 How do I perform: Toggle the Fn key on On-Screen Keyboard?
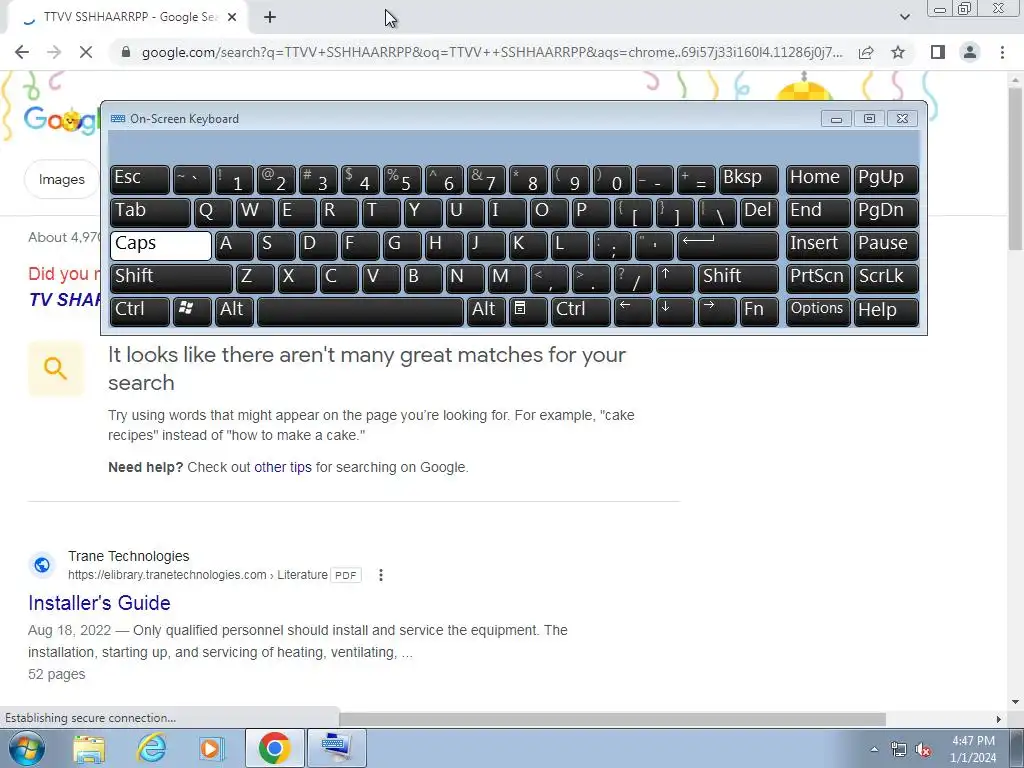pos(759,311)
